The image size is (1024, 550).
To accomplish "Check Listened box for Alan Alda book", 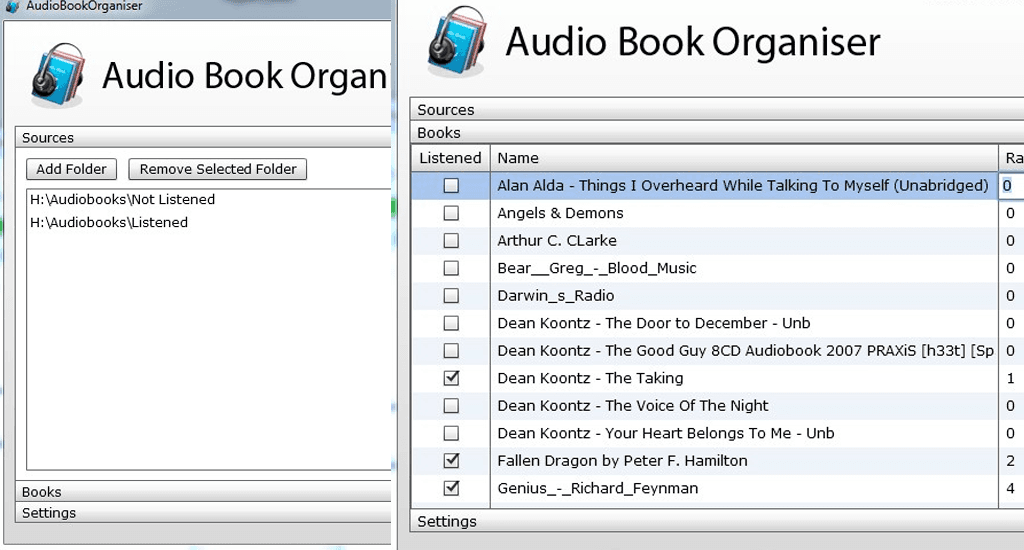I will point(451,186).
